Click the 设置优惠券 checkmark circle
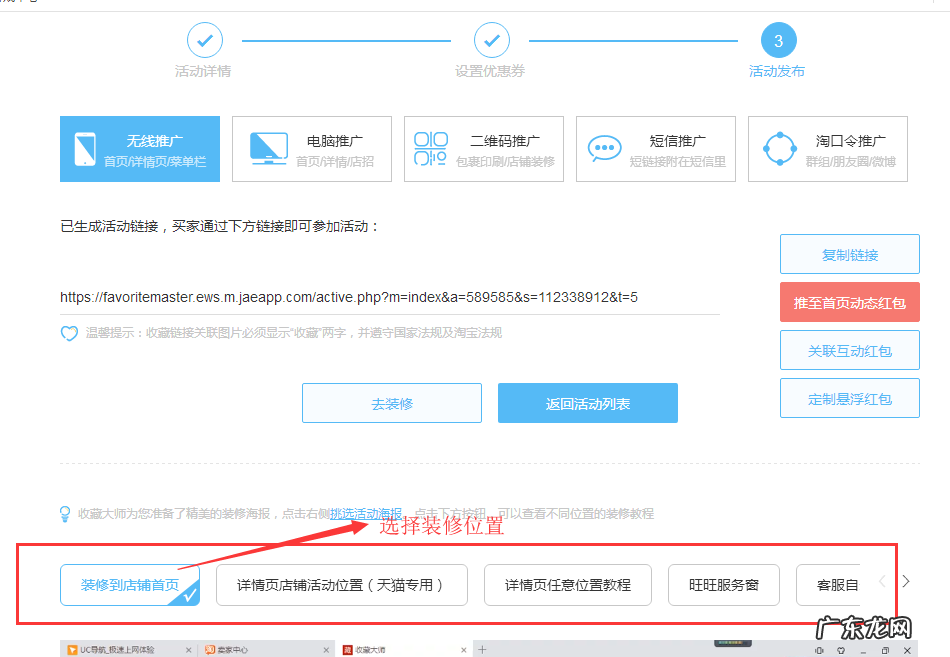Screen dimensions: 950x657 (x=491, y=41)
